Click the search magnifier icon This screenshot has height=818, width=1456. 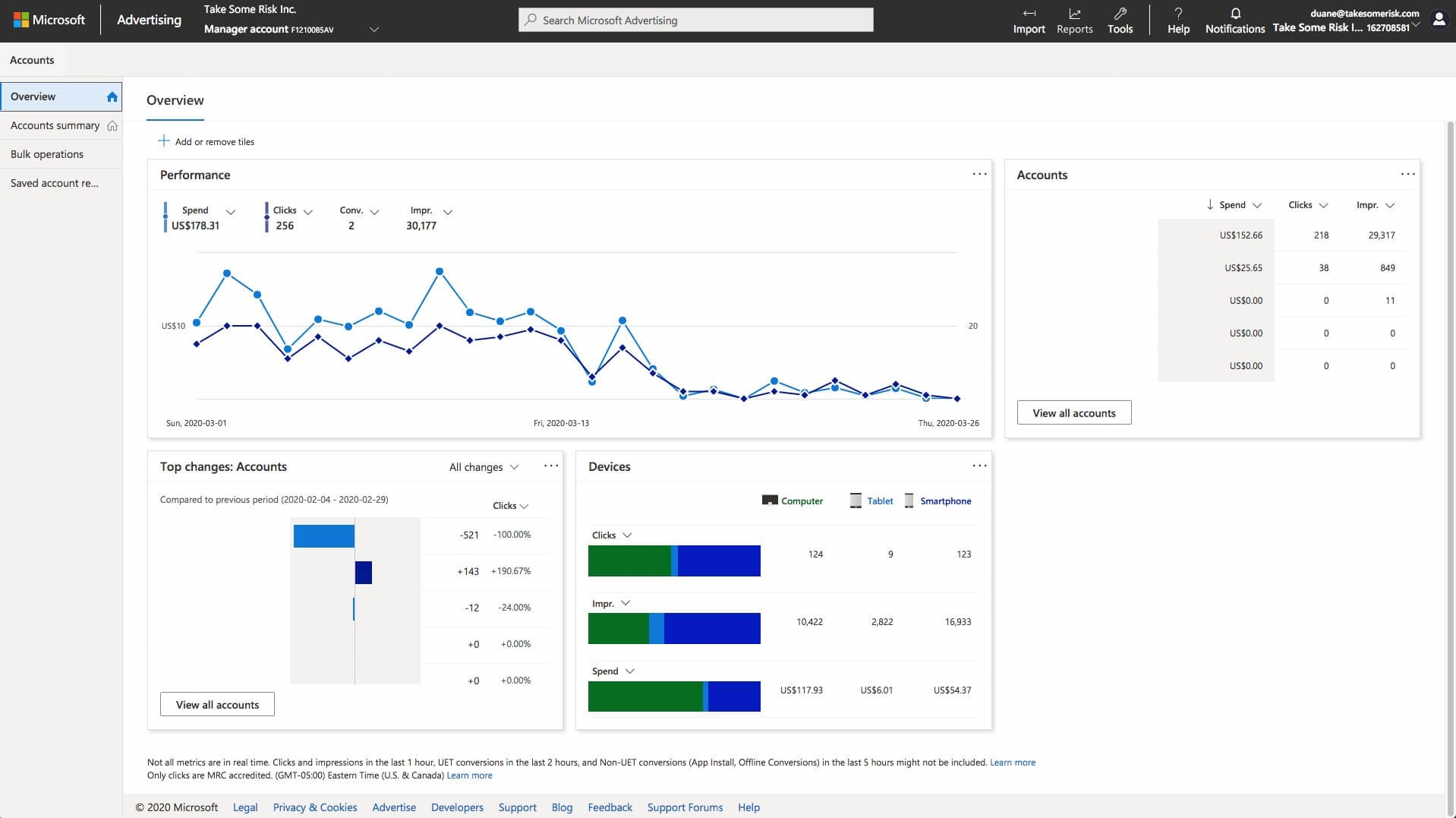(531, 20)
